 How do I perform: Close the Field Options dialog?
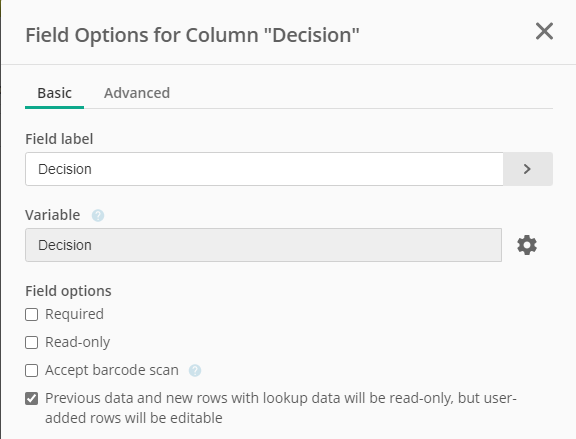(x=544, y=31)
